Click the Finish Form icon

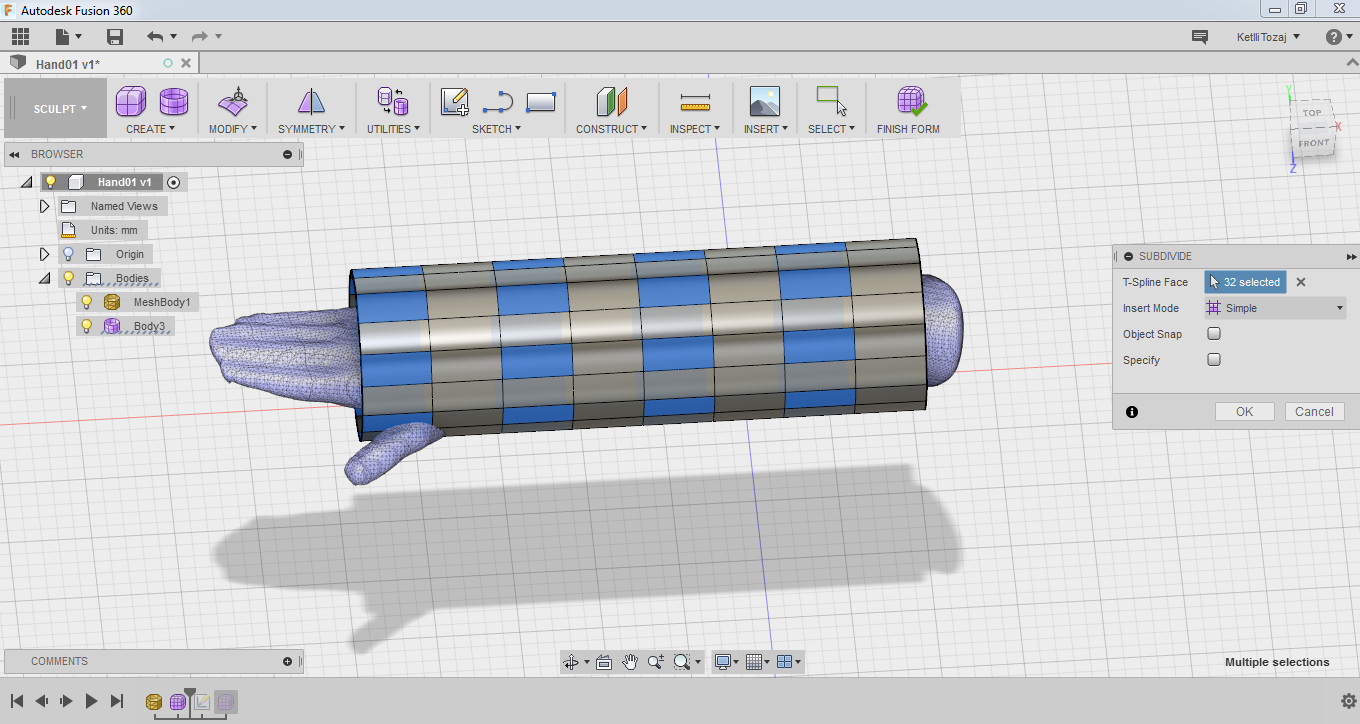[x=911, y=101]
